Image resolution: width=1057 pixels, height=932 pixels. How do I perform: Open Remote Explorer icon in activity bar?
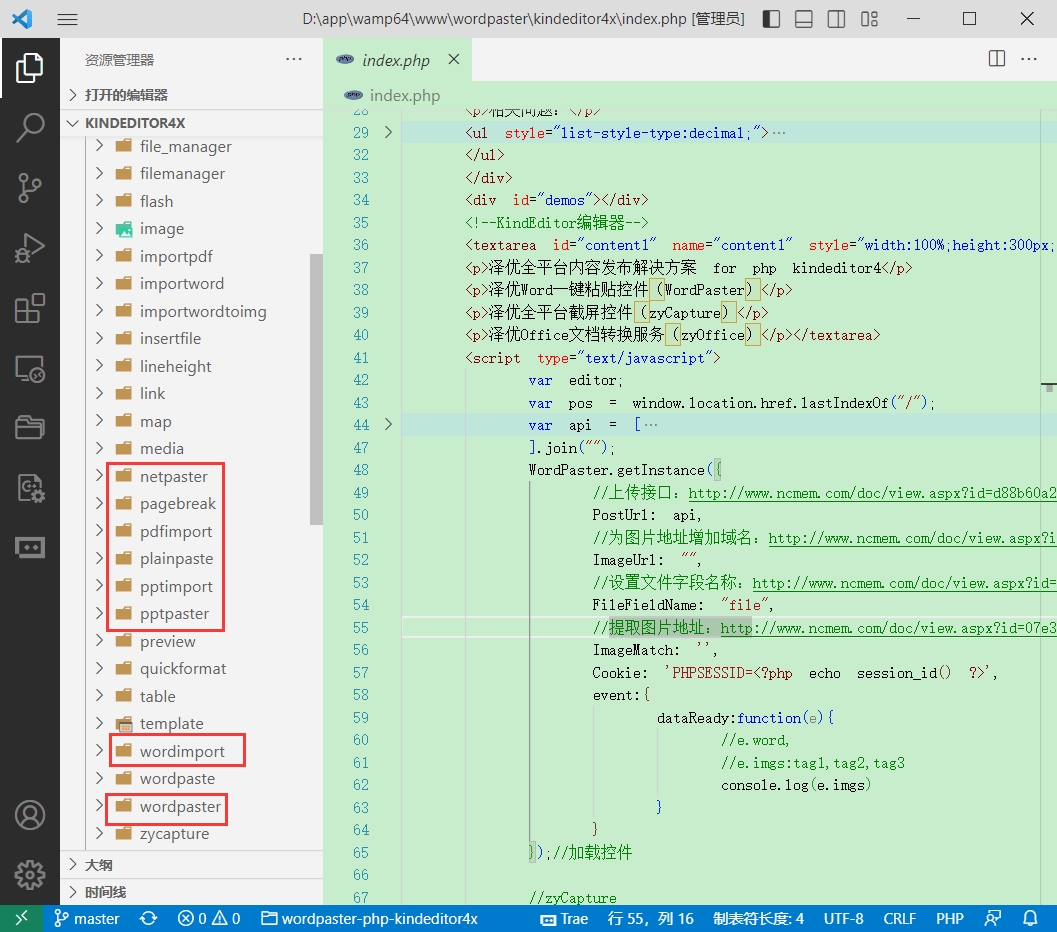coord(30,368)
